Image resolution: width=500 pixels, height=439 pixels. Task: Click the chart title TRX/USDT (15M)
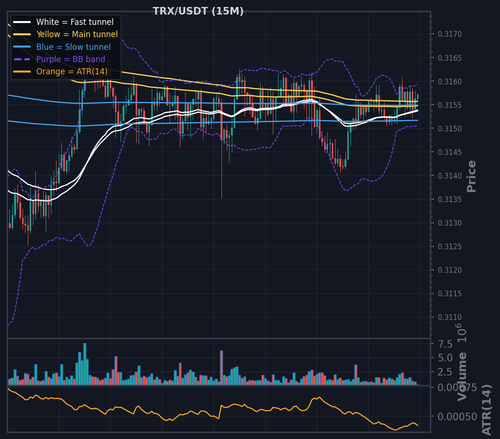point(198,11)
